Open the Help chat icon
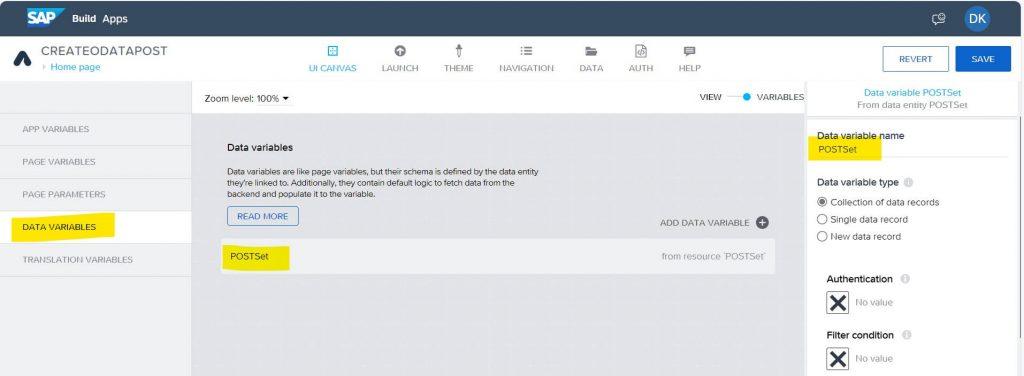1024x376 pixels. pos(689,51)
